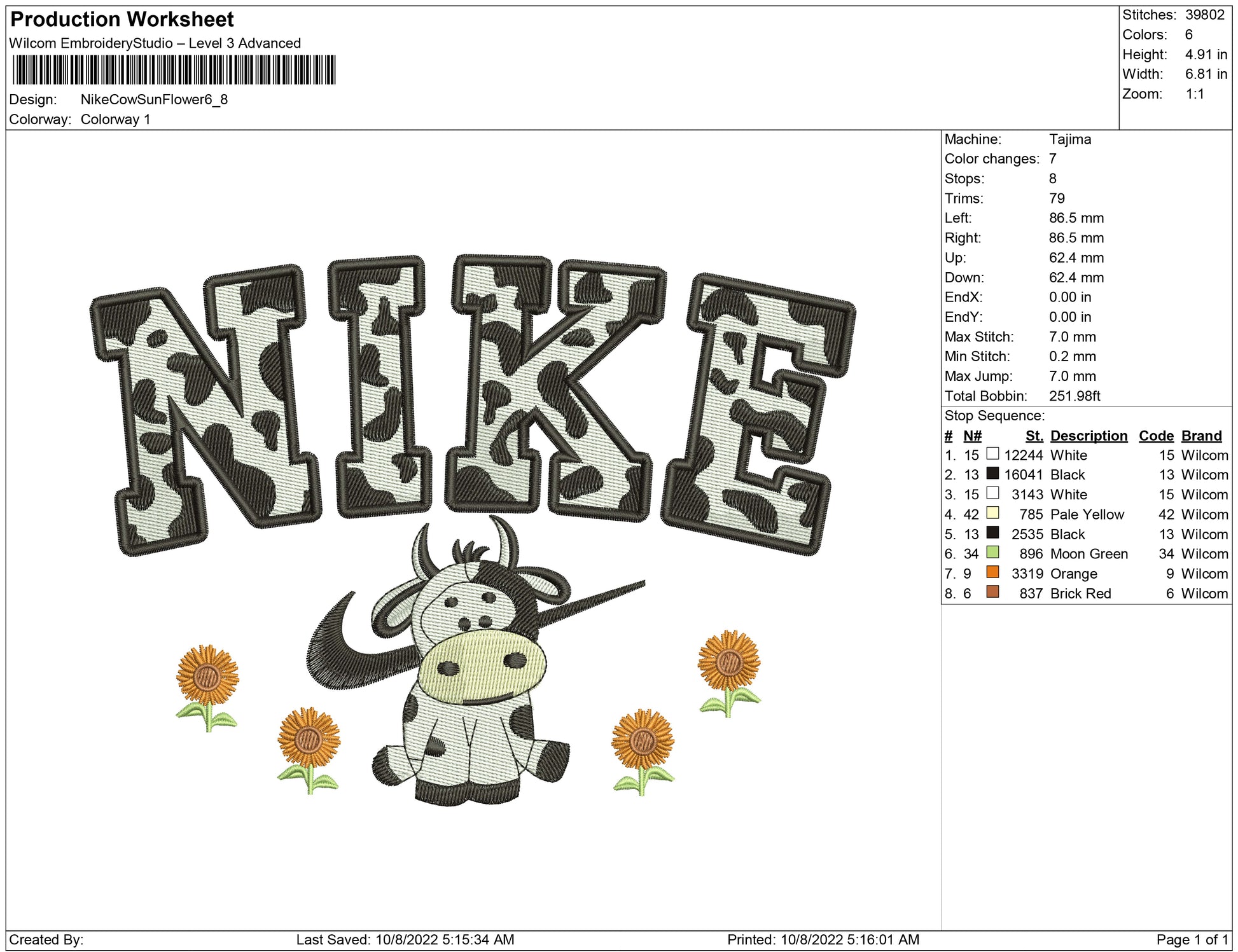Select the Orange thread color swatch
The image size is (1238, 952).
(992, 572)
